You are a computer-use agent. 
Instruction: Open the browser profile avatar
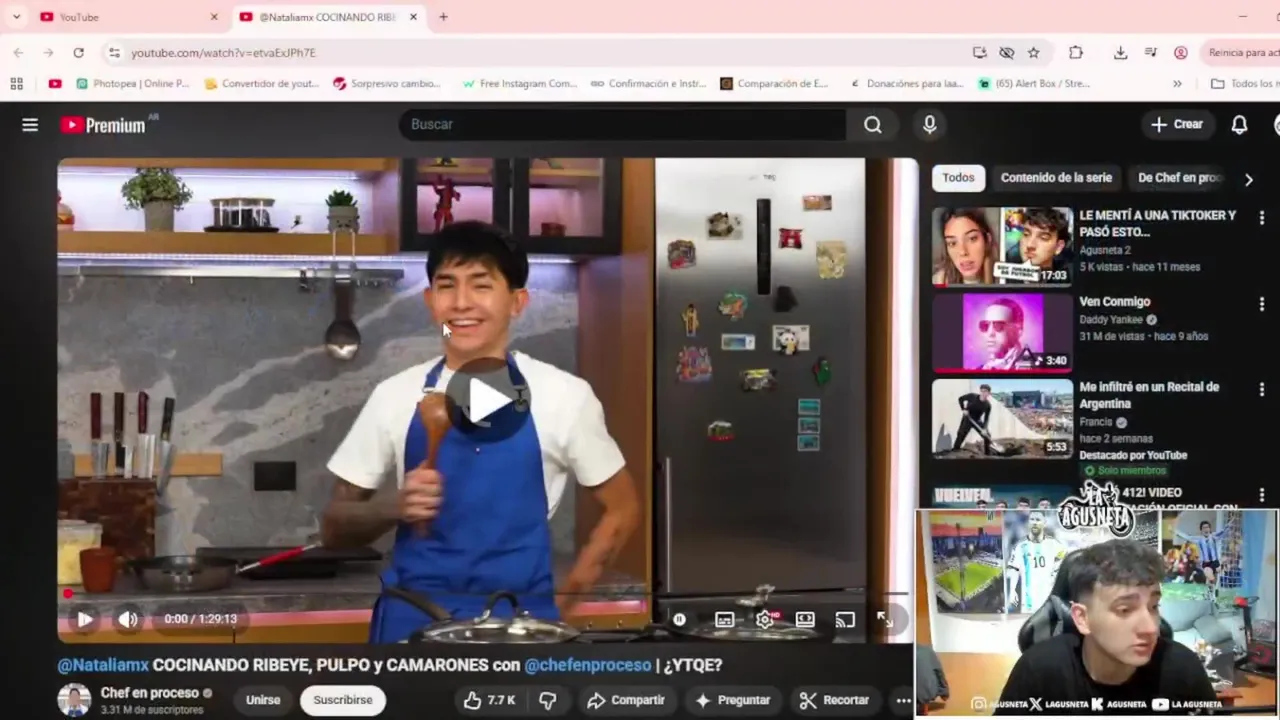pyautogui.click(x=1181, y=52)
